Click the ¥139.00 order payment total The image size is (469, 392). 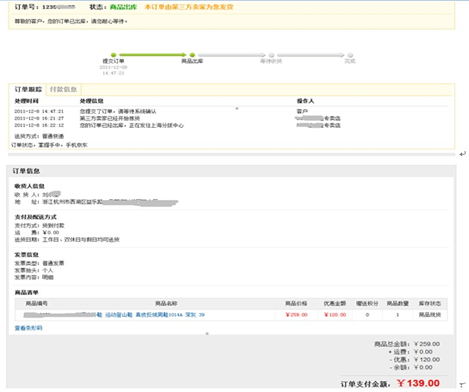(x=418, y=383)
